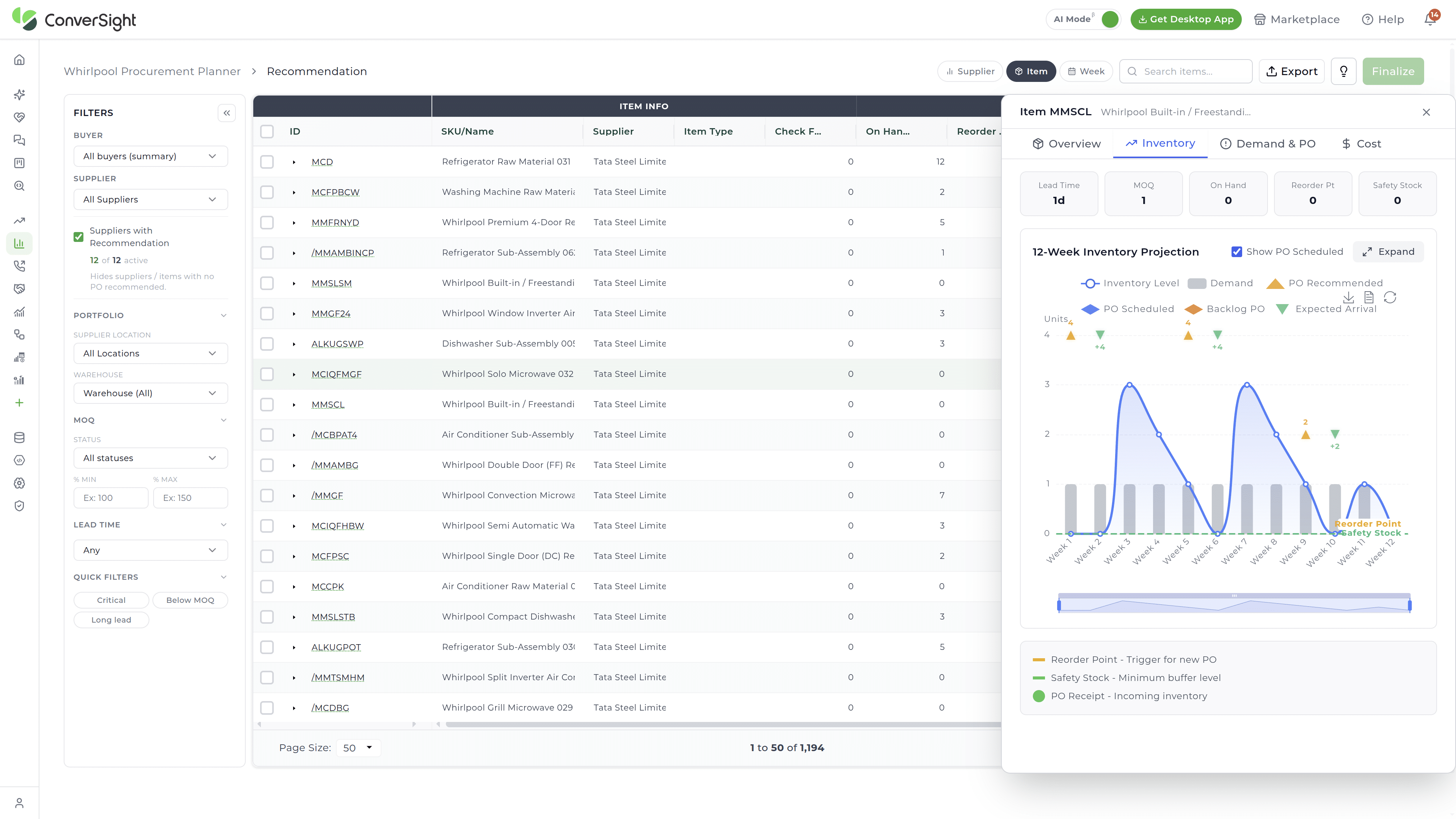Open the Marketplace store icon
The image size is (1456, 819).
coord(1260,19)
